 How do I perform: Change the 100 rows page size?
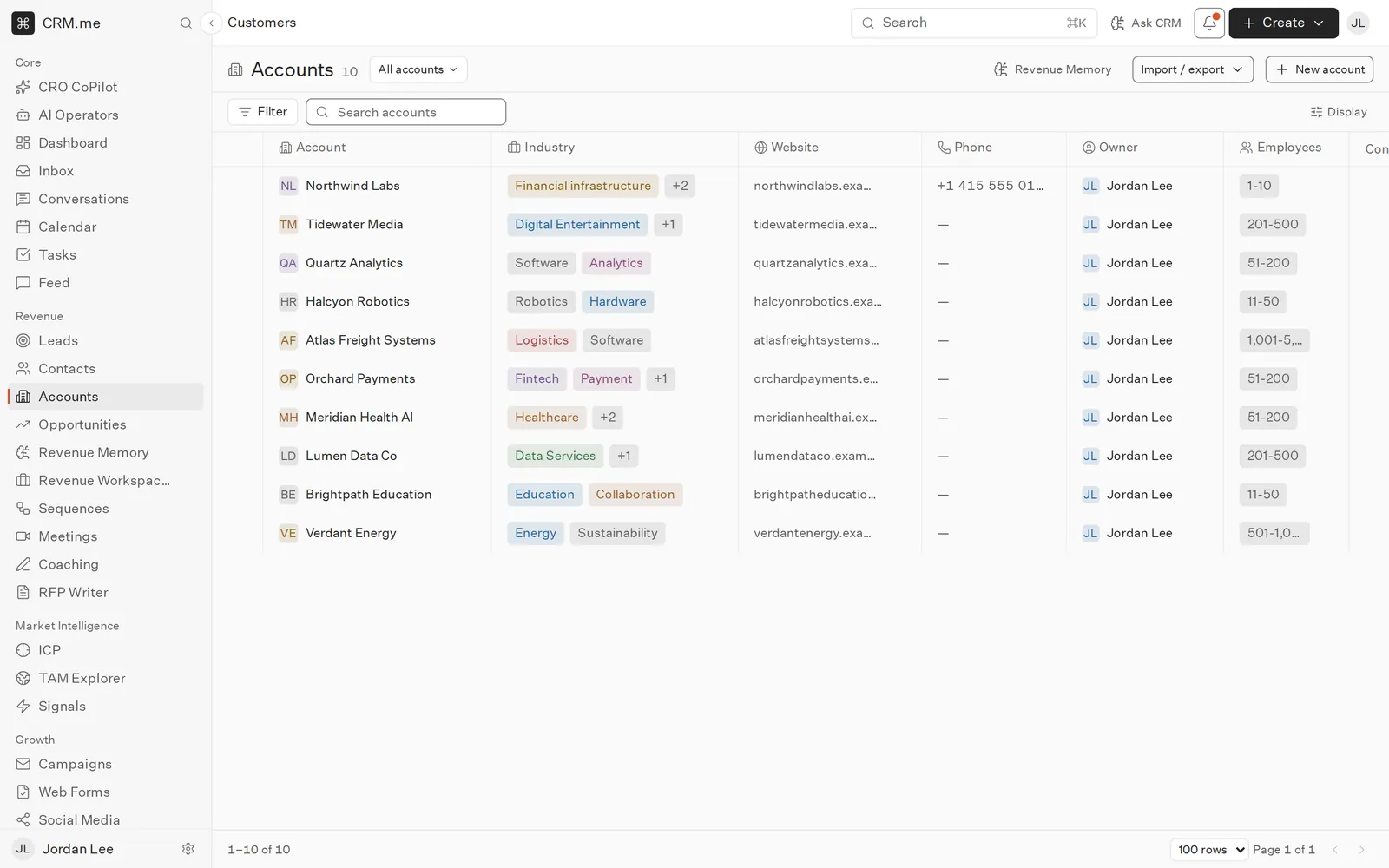(1209, 850)
